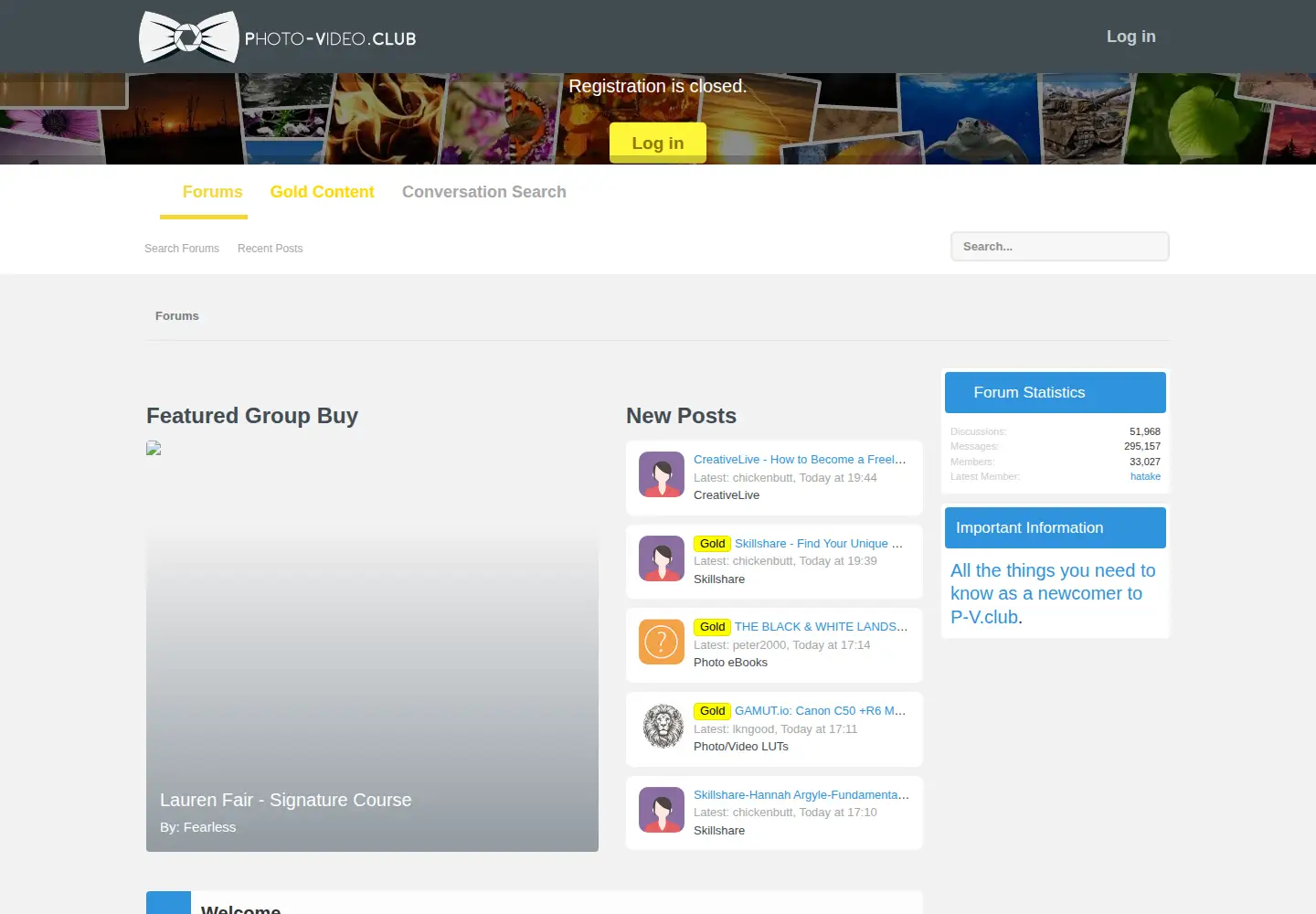Open the newcomer information link
1316x914 pixels.
click(x=1053, y=593)
